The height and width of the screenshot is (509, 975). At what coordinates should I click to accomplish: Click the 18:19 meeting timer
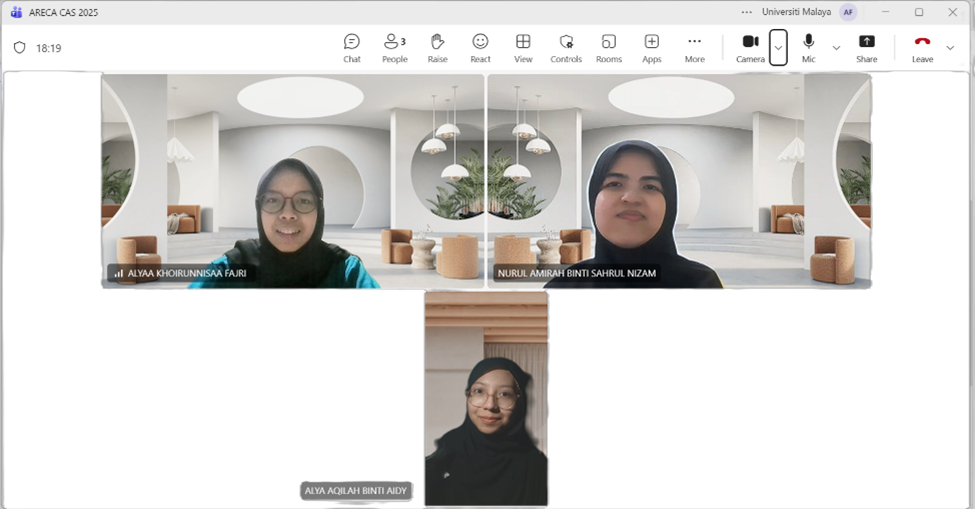[x=49, y=48]
